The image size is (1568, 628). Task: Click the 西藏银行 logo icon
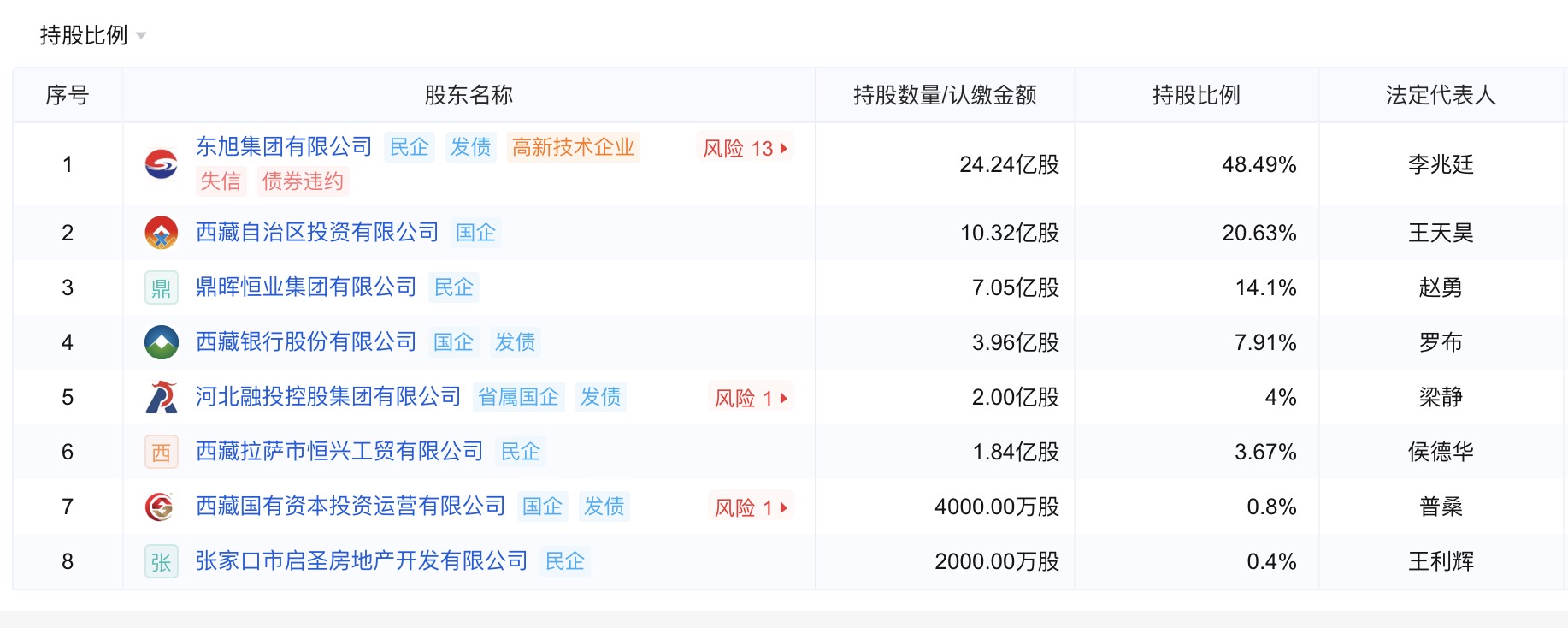click(162, 342)
